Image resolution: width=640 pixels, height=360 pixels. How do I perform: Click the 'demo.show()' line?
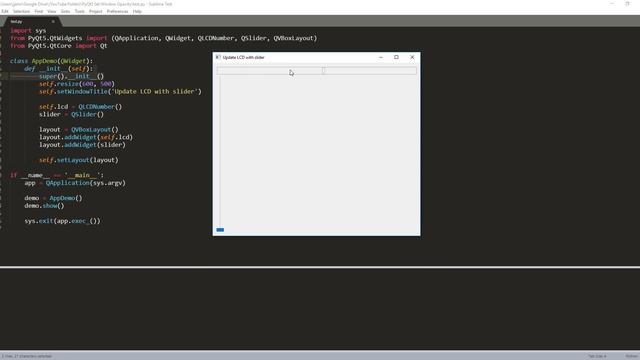pos(44,206)
